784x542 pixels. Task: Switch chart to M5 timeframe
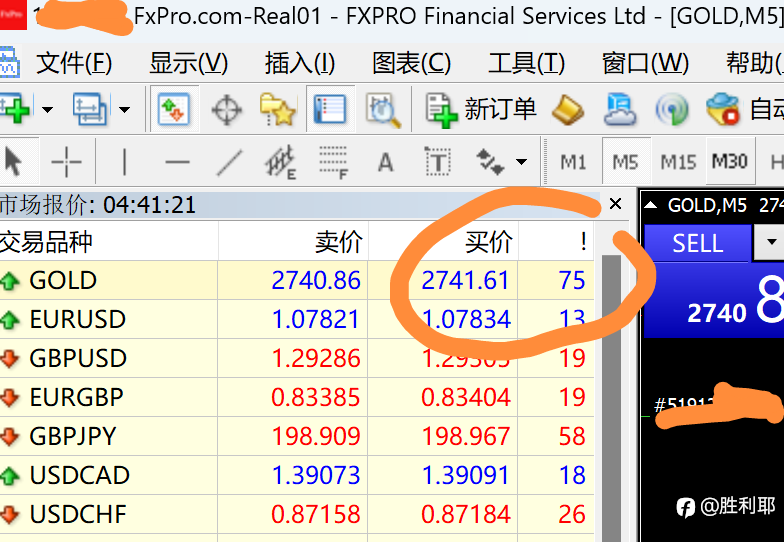(626, 162)
